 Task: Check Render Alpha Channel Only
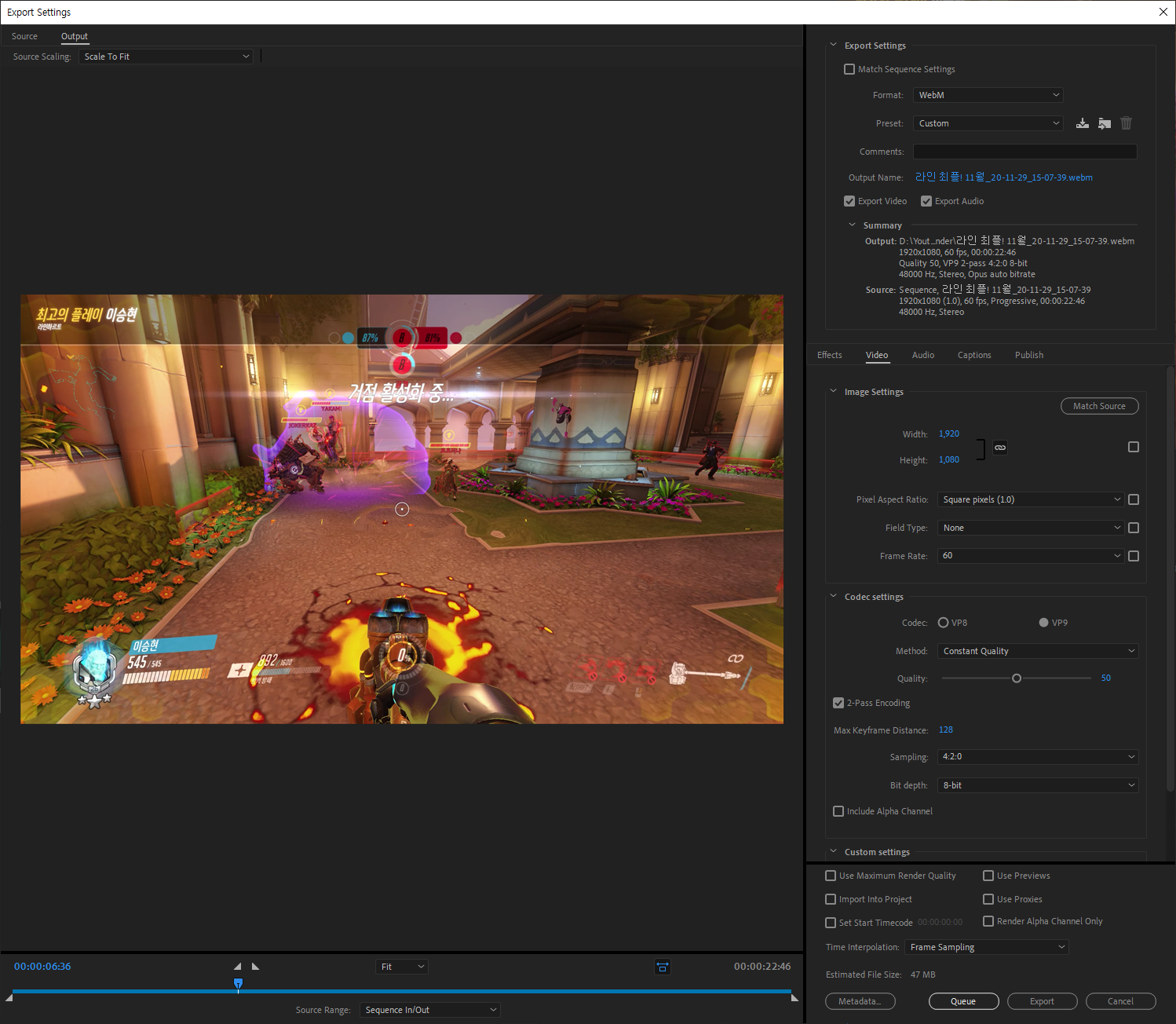pos(988,921)
